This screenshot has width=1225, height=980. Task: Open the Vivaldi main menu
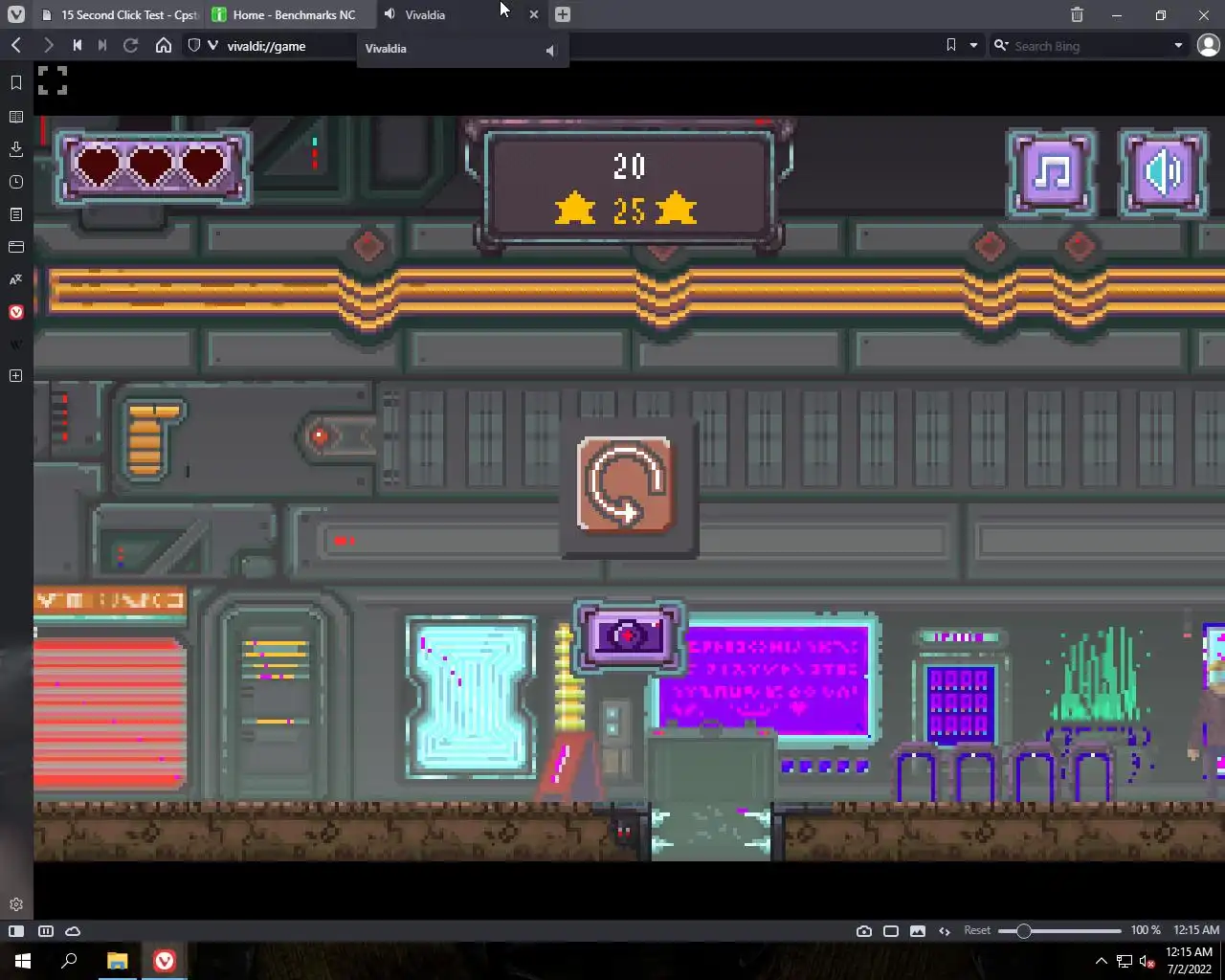click(x=15, y=14)
